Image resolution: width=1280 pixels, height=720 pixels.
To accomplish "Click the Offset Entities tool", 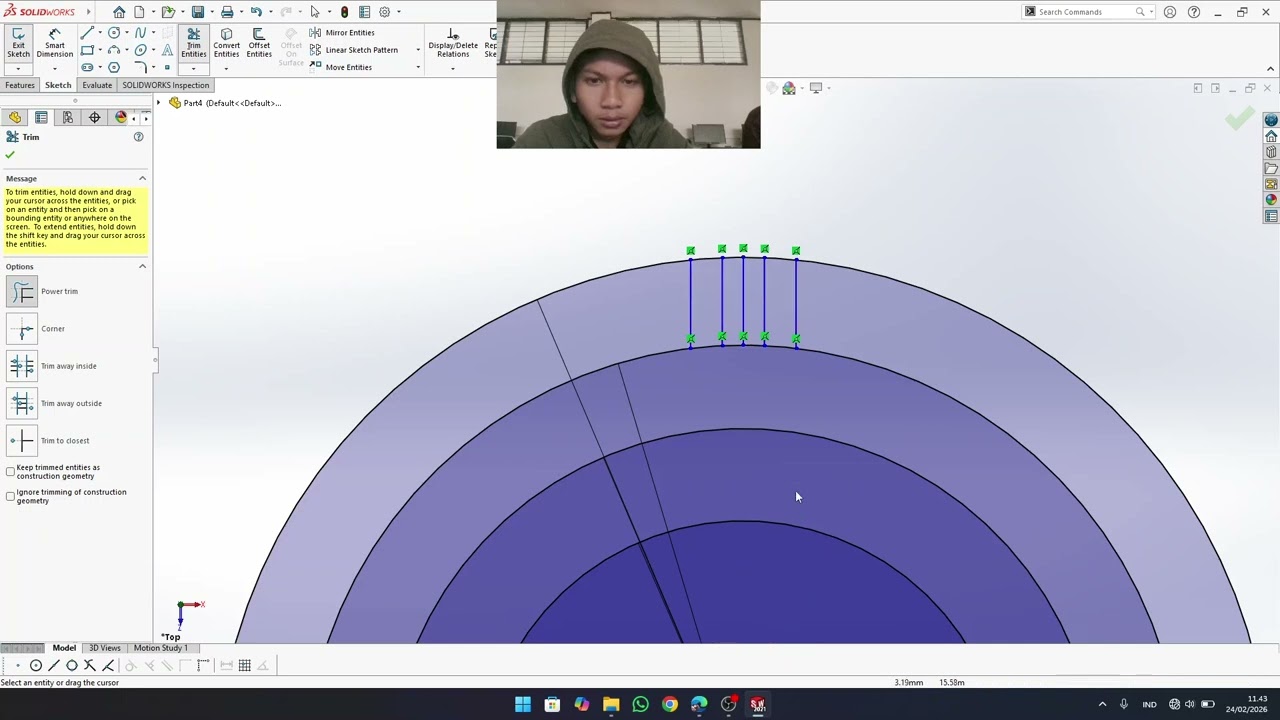I will point(259,41).
